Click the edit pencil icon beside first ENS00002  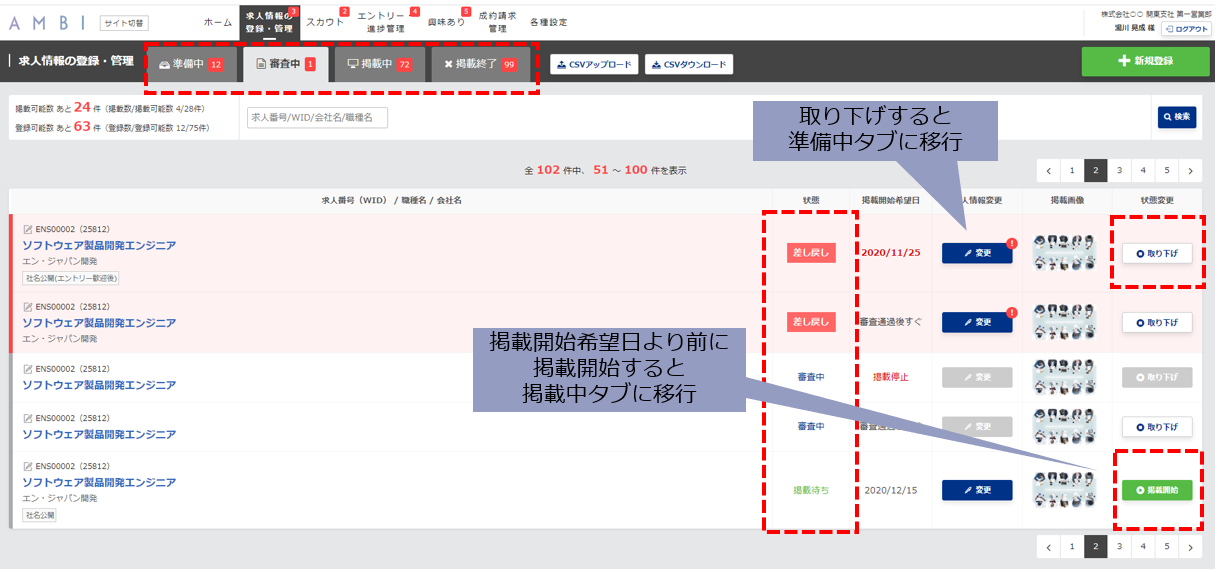28,229
